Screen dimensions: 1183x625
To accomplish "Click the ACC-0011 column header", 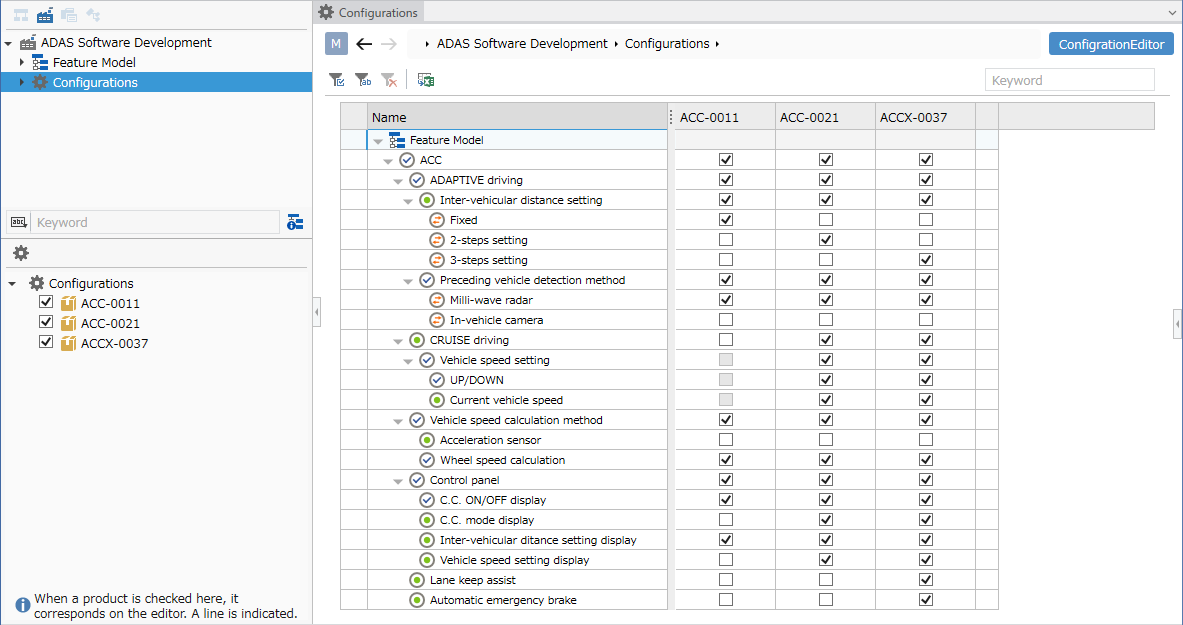I will point(725,117).
